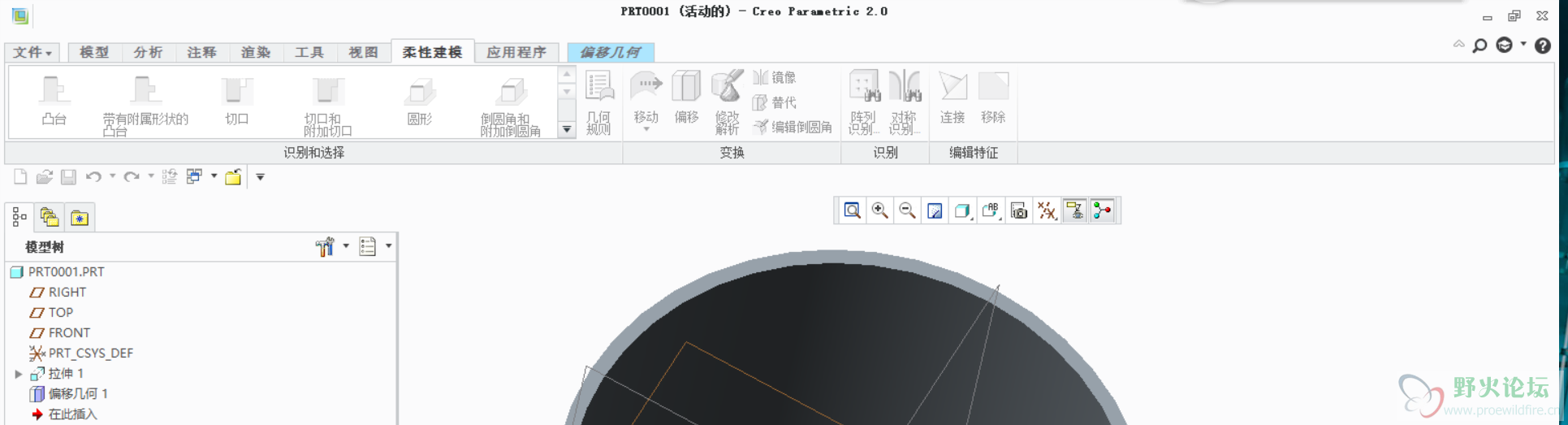Switch to the 视图 (View) tab
1568x425 pixels.
coord(363,52)
